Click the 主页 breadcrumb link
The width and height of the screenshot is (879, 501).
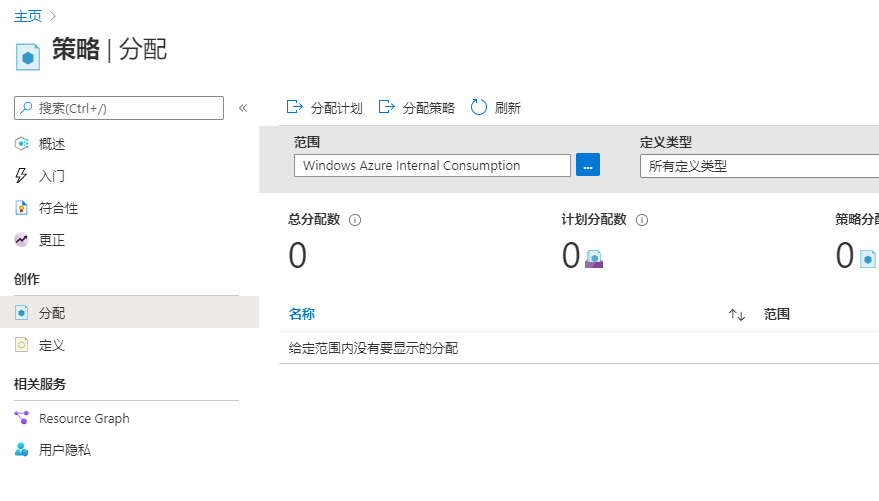click(27, 16)
